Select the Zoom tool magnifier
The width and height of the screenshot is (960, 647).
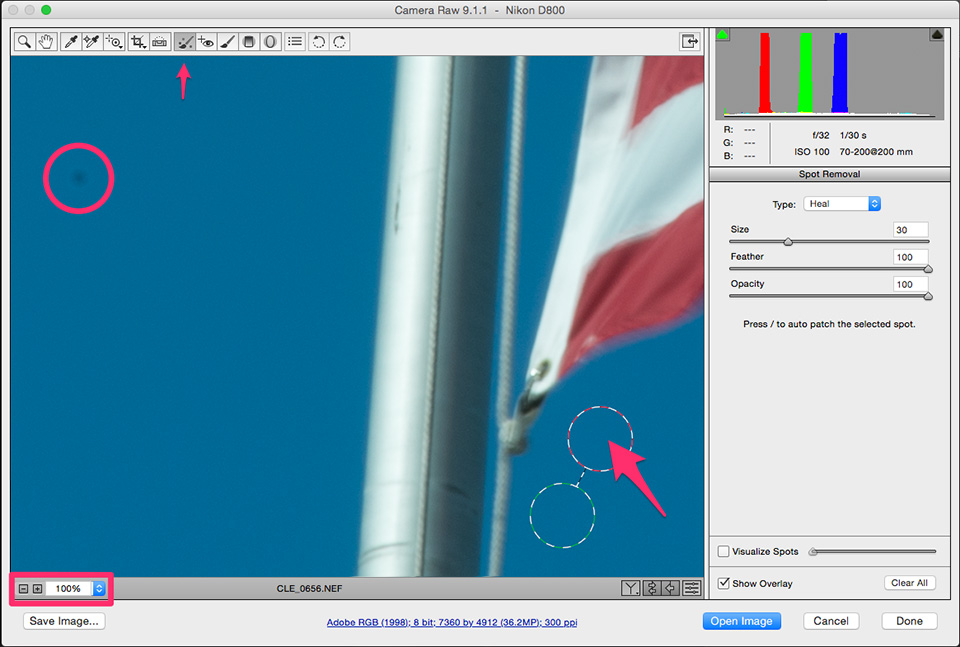coord(24,42)
